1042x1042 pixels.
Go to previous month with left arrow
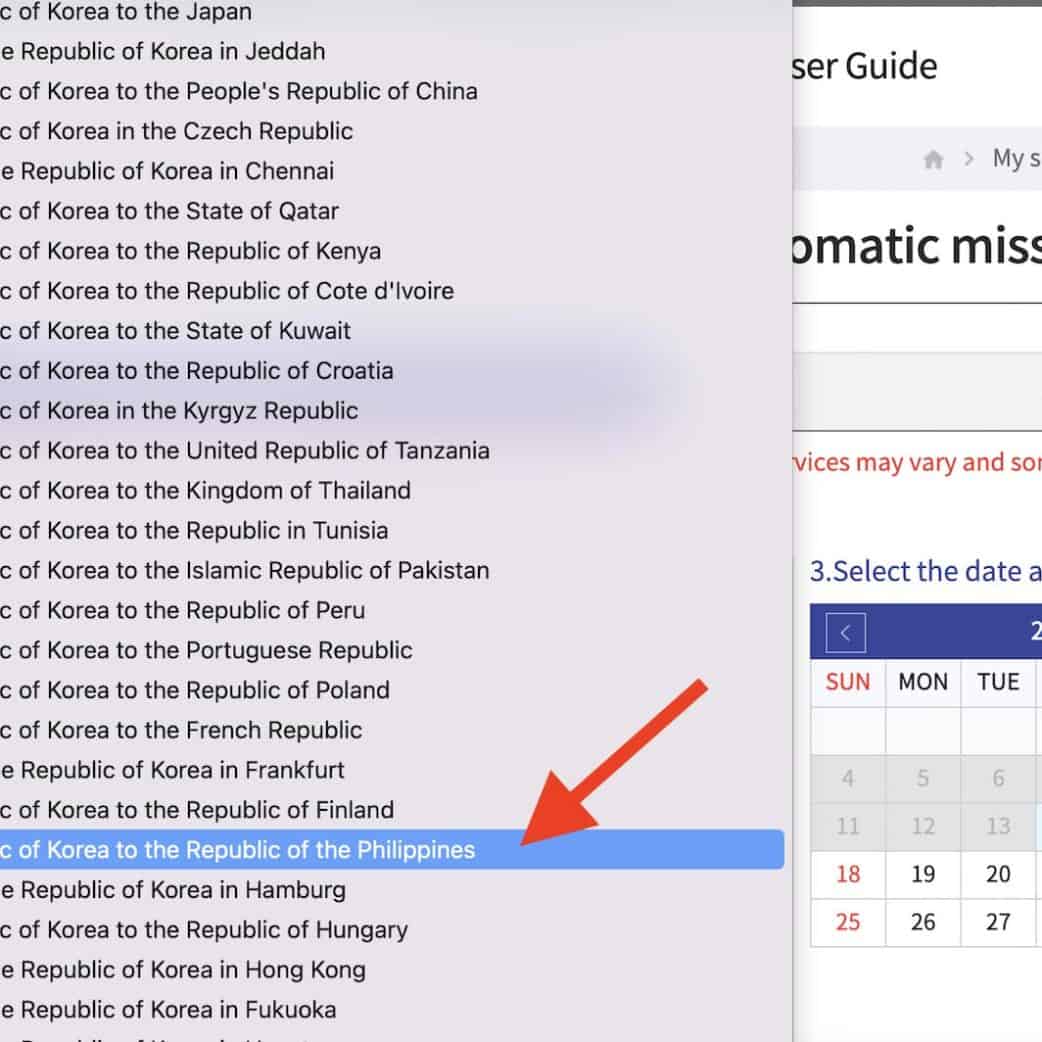pyautogui.click(x=846, y=633)
